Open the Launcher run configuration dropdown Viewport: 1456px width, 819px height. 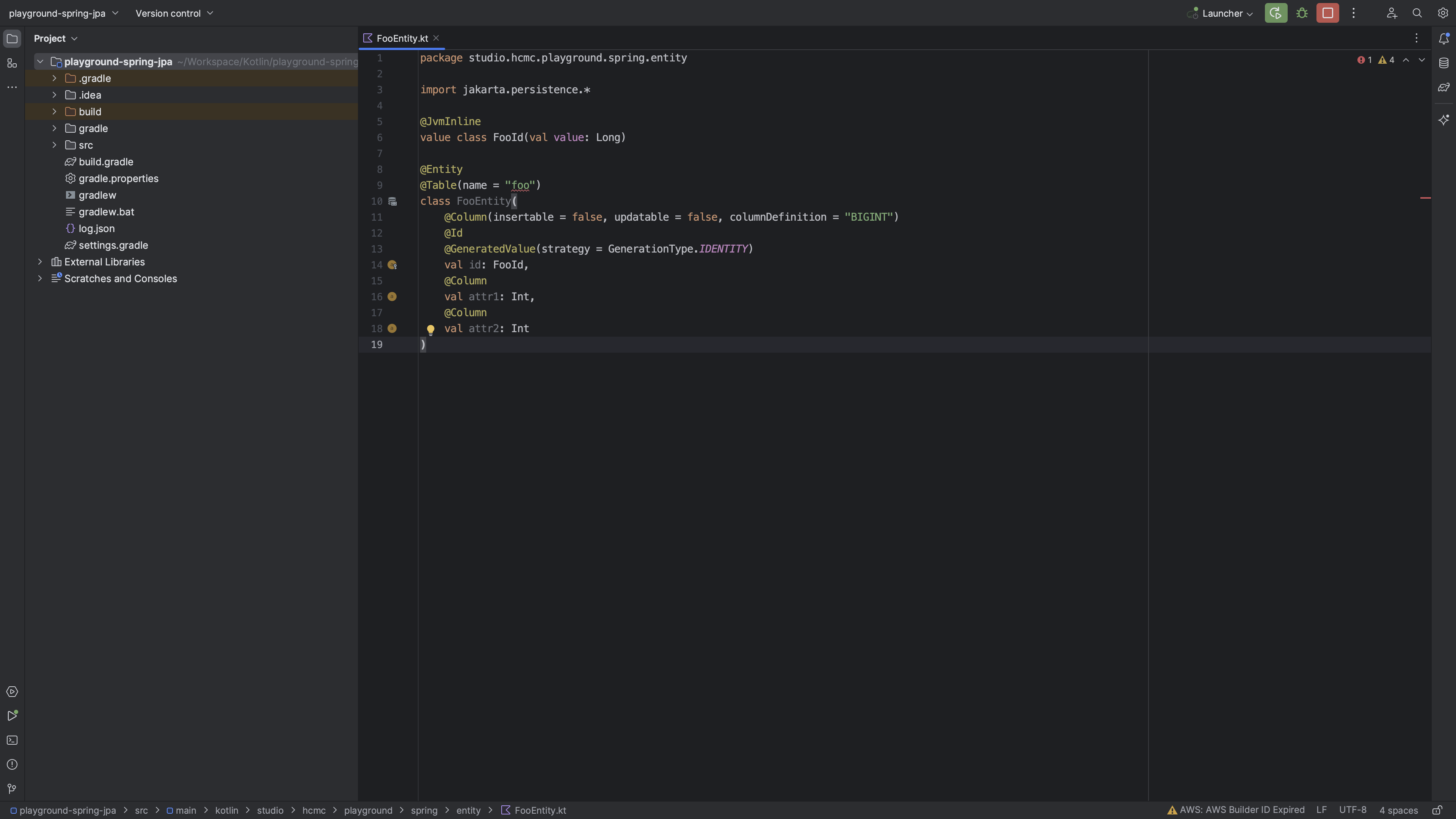tap(1220, 13)
